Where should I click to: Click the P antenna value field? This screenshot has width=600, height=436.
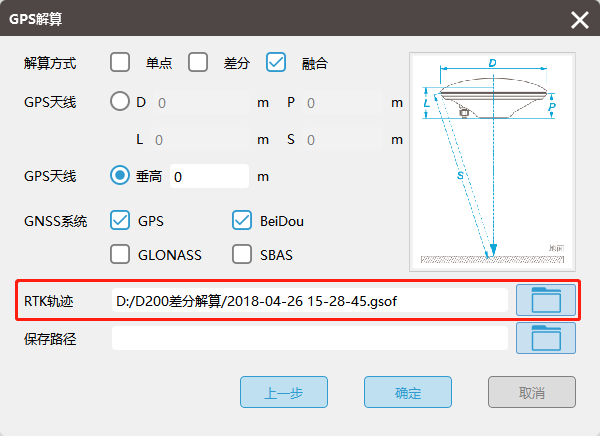[342, 102]
